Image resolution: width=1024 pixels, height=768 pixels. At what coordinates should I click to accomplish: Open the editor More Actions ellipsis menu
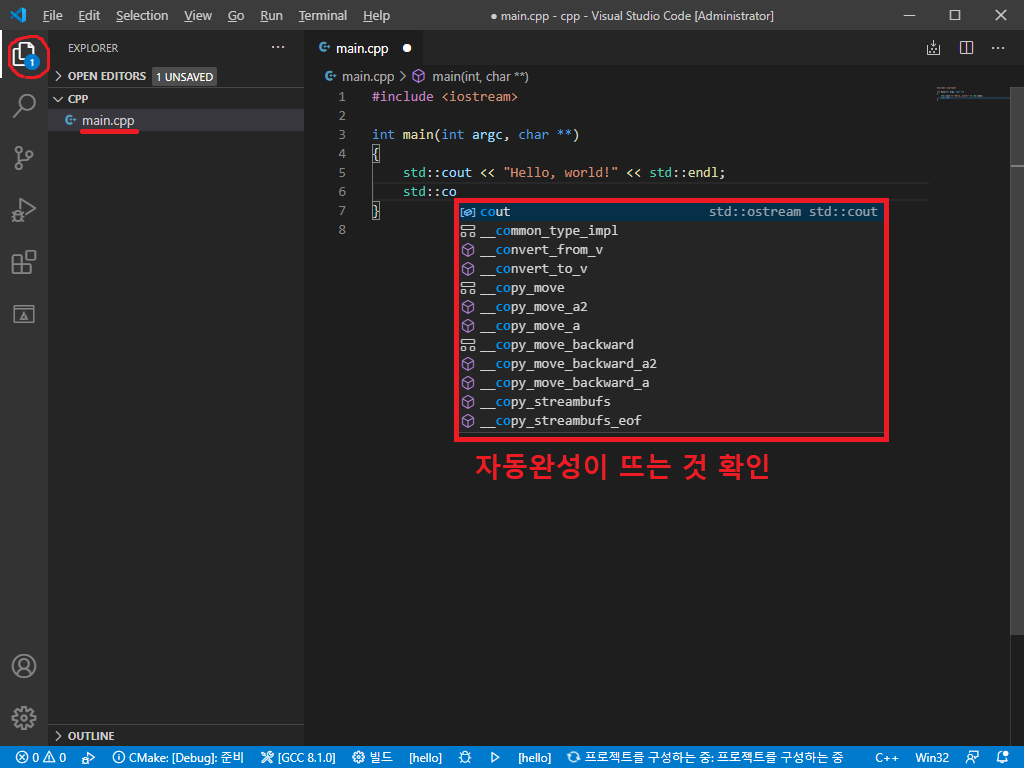998,48
